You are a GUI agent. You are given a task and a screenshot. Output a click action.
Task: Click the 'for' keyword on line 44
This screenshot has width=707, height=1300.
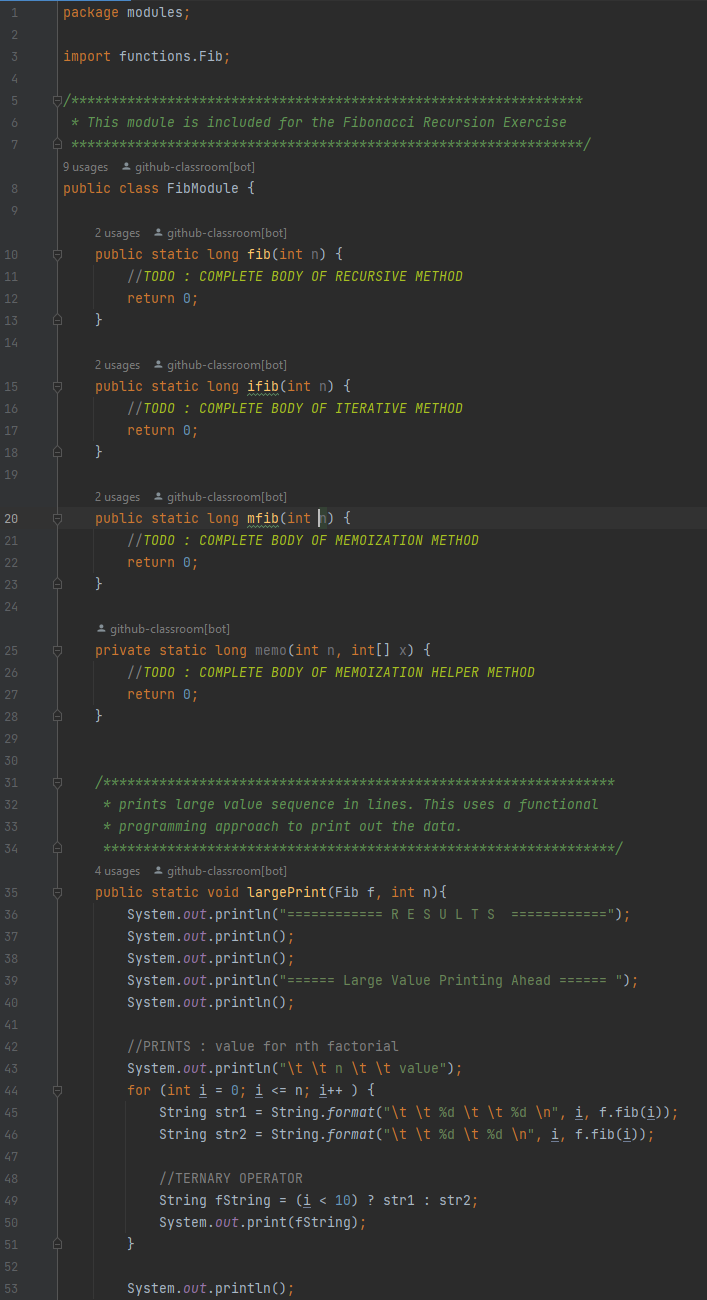(139, 1090)
